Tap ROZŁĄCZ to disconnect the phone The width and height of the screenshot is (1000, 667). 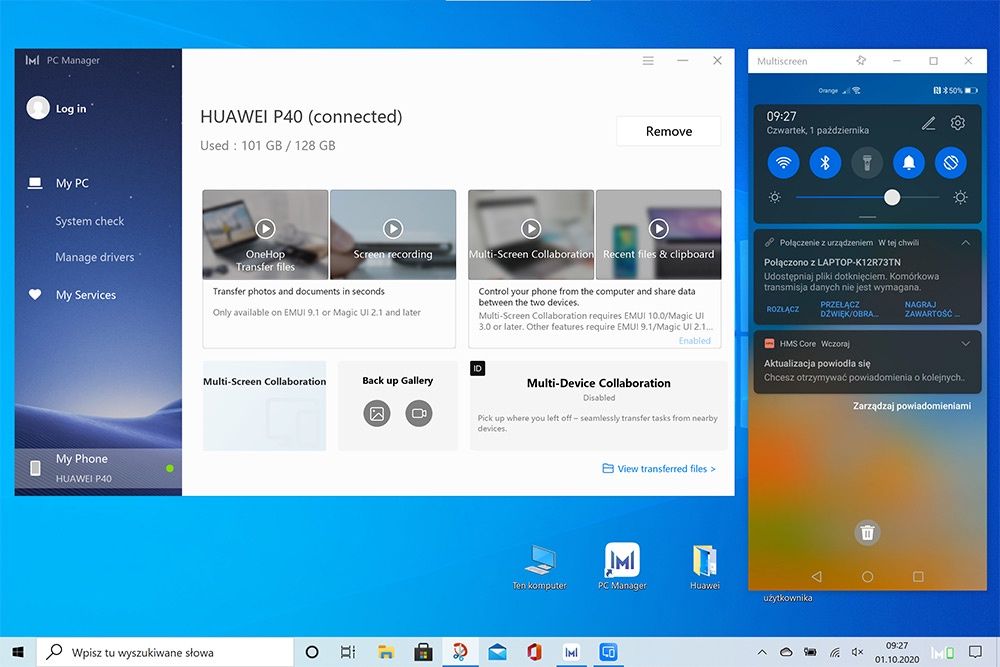(783, 309)
